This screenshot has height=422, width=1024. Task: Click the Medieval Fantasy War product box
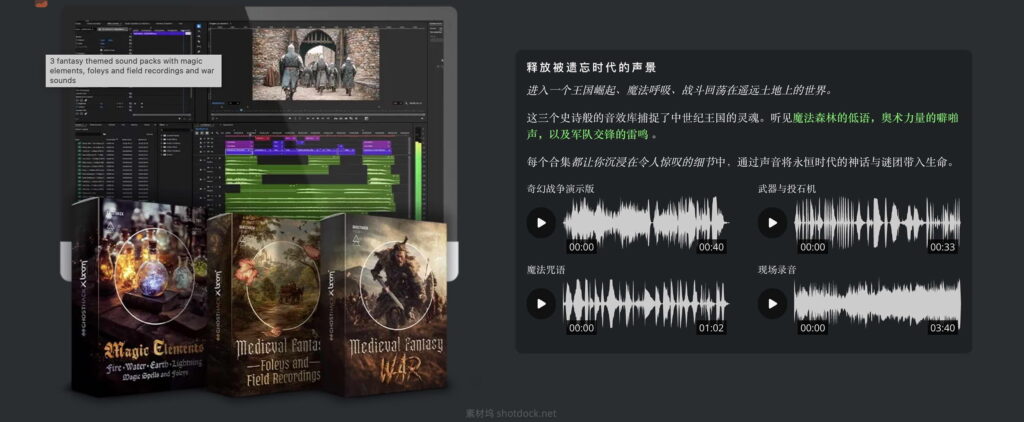click(x=384, y=305)
